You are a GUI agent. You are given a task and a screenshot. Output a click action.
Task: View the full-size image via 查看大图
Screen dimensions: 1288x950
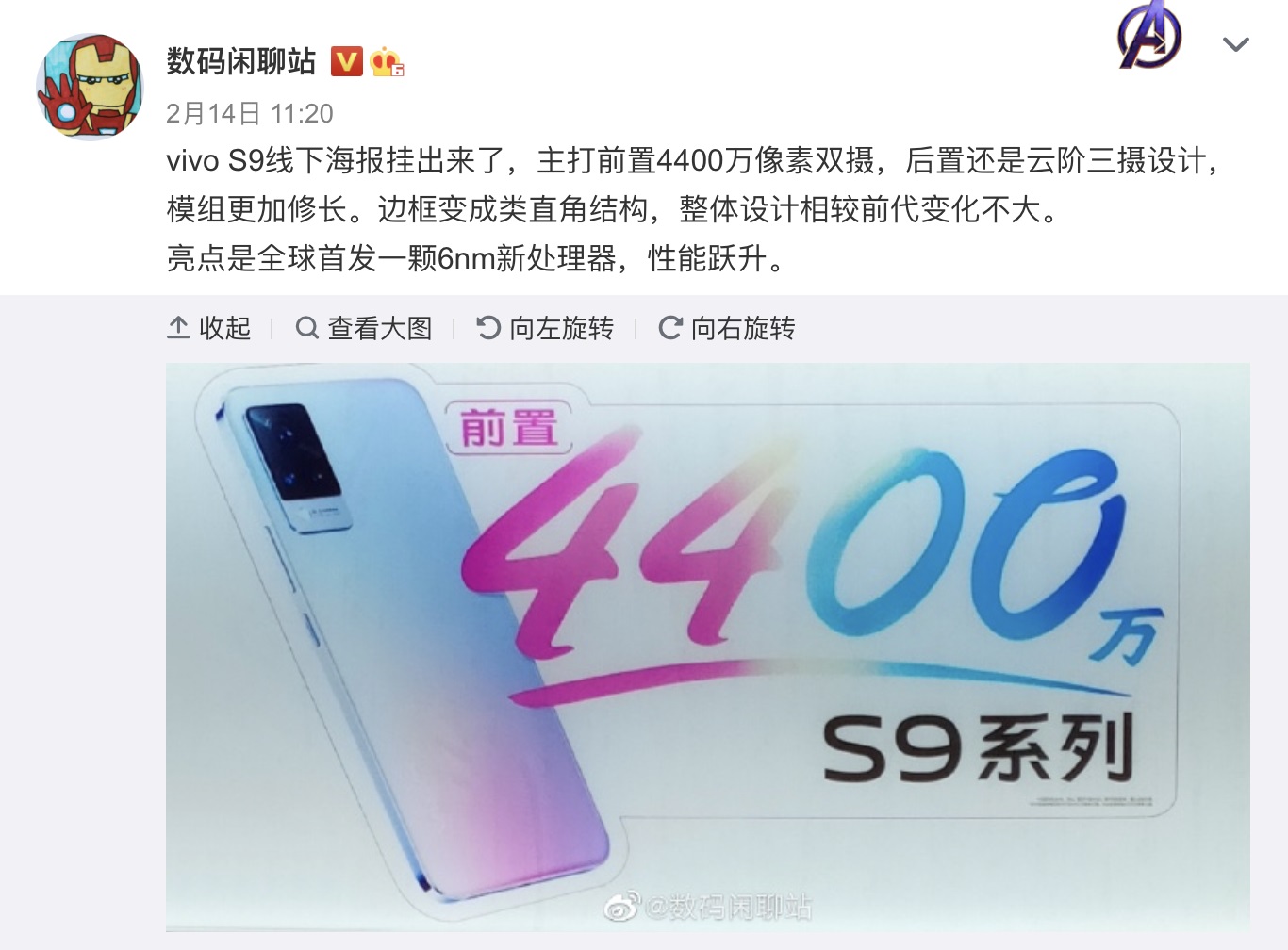(x=380, y=328)
